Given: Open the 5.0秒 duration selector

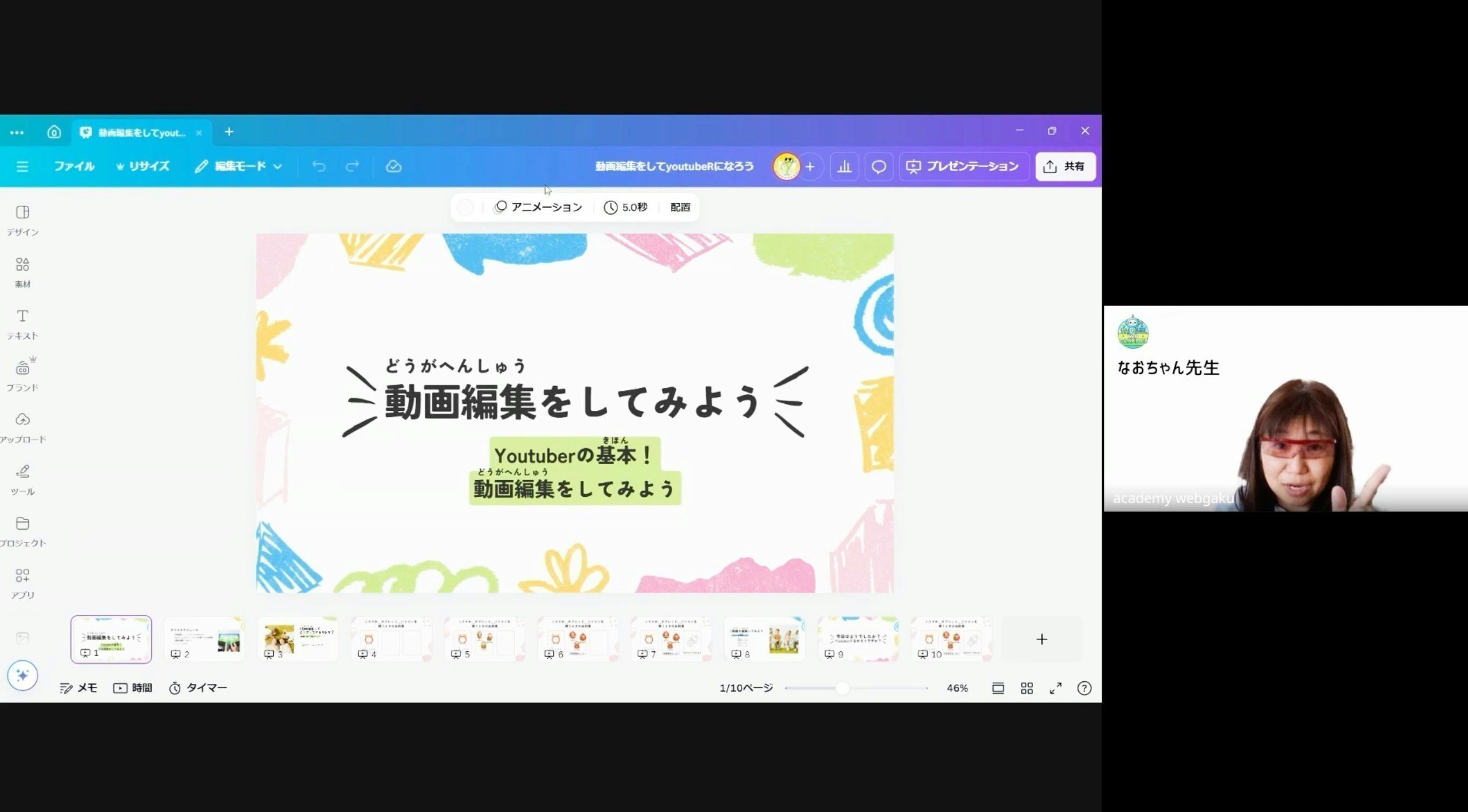Looking at the screenshot, I should 626,208.
